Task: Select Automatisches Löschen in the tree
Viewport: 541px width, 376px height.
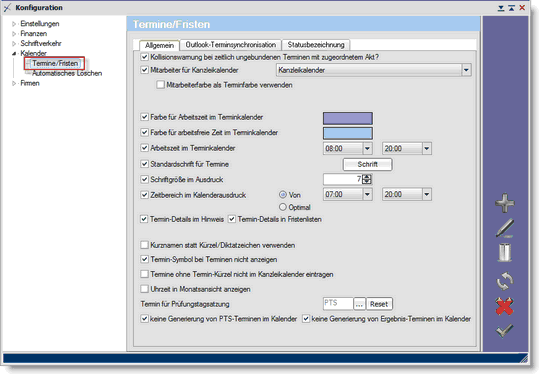Action: [x=67, y=73]
